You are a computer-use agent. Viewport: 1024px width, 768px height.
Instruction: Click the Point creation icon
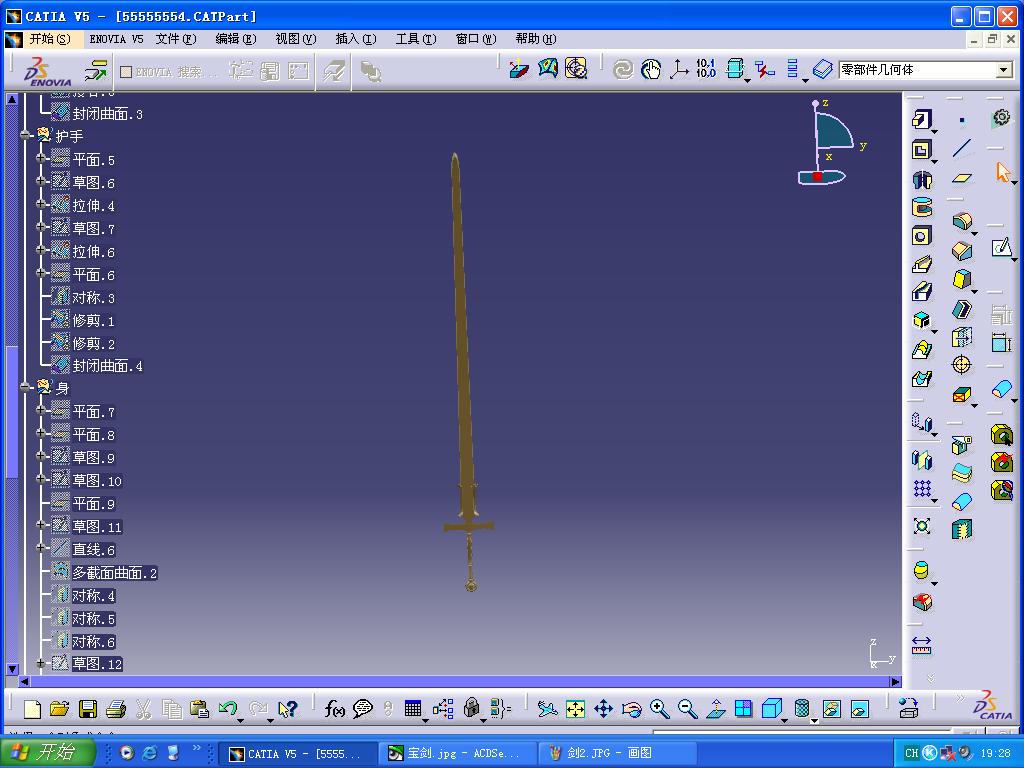pyautogui.click(x=961, y=120)
